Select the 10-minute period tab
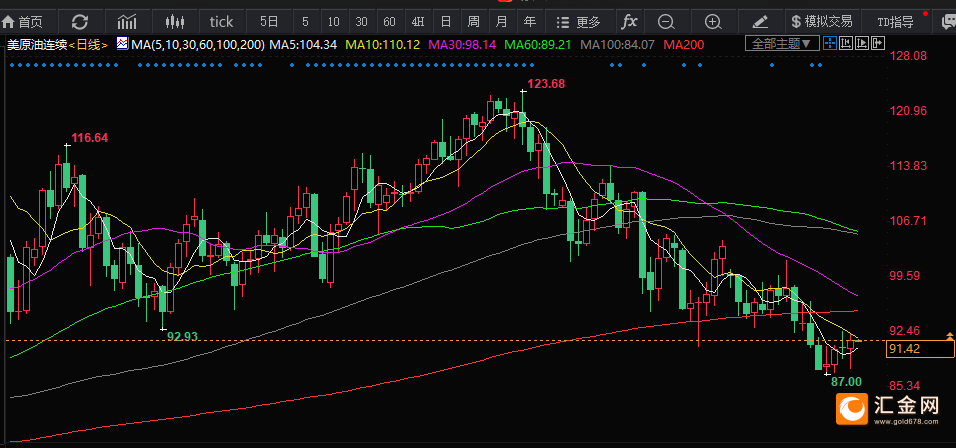This screenshot has width=956, height=448. pos(333,22)
